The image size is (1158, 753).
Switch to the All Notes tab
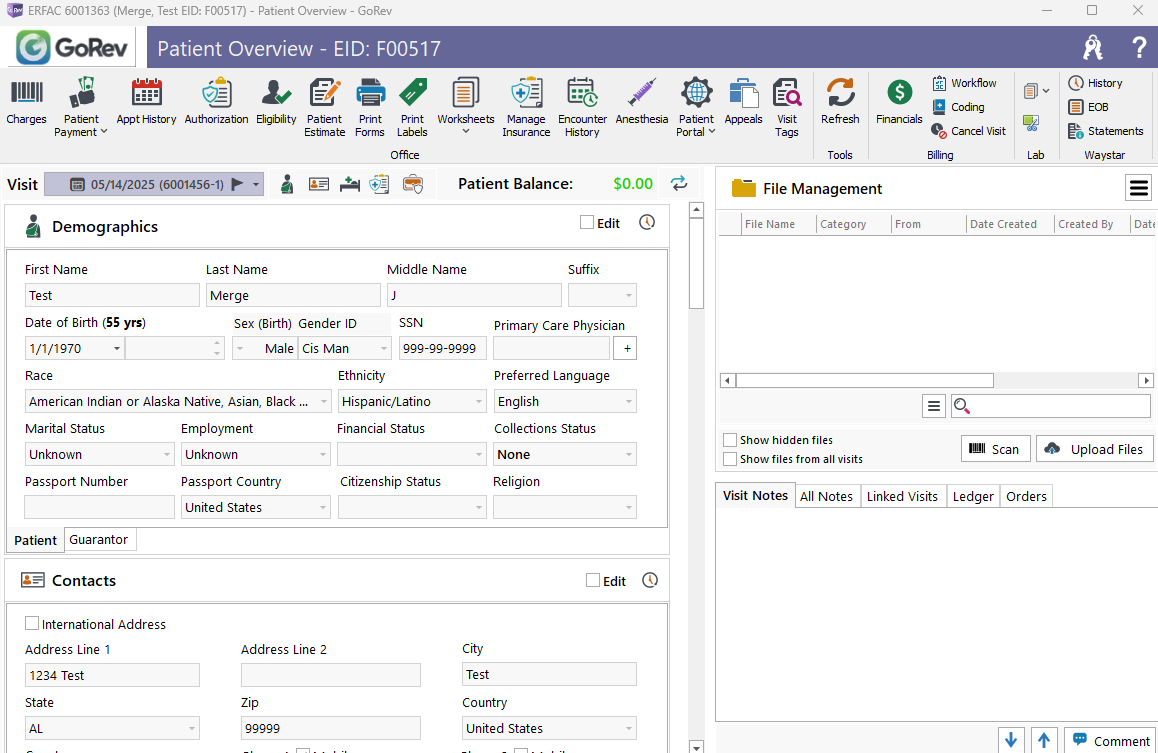click(826, 496)
